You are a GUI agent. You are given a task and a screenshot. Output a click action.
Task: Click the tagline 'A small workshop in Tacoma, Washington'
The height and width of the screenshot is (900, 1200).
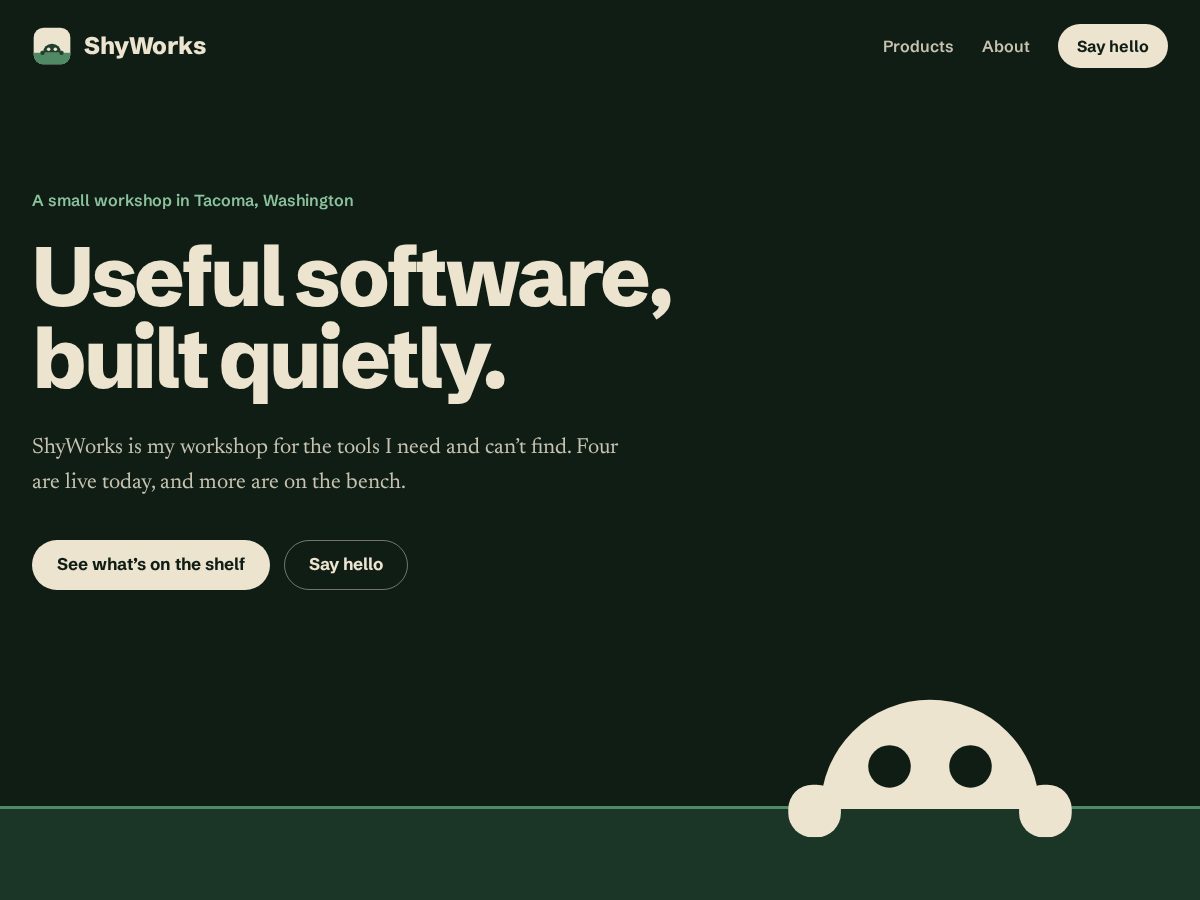(192, 200)
